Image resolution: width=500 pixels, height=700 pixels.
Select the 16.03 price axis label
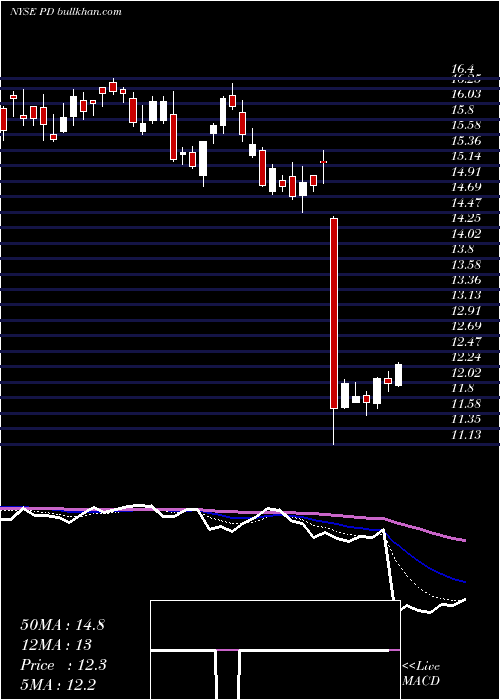(466, 94)
